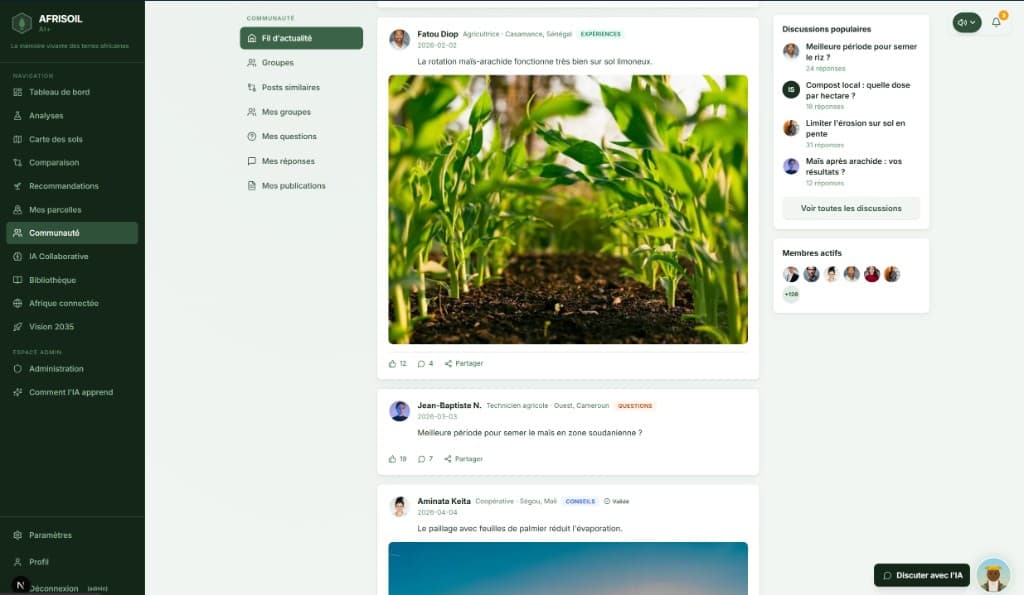Open the notifications bell icon
1024x595 pixels.
(996, 22)
